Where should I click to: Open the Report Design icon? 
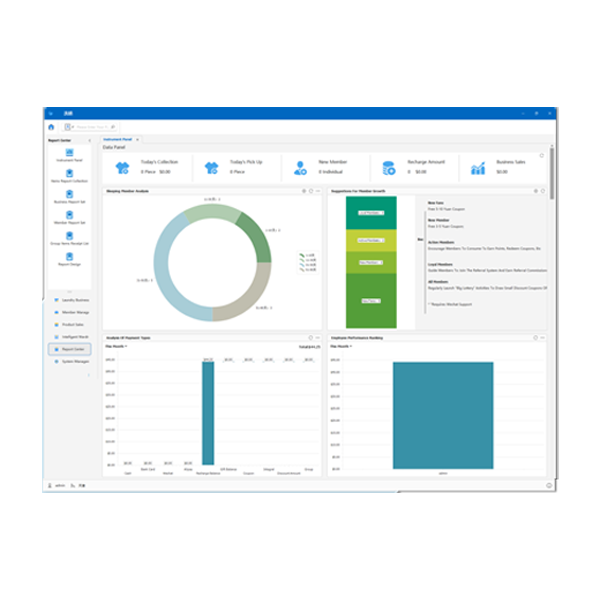(x=69, y=258)
